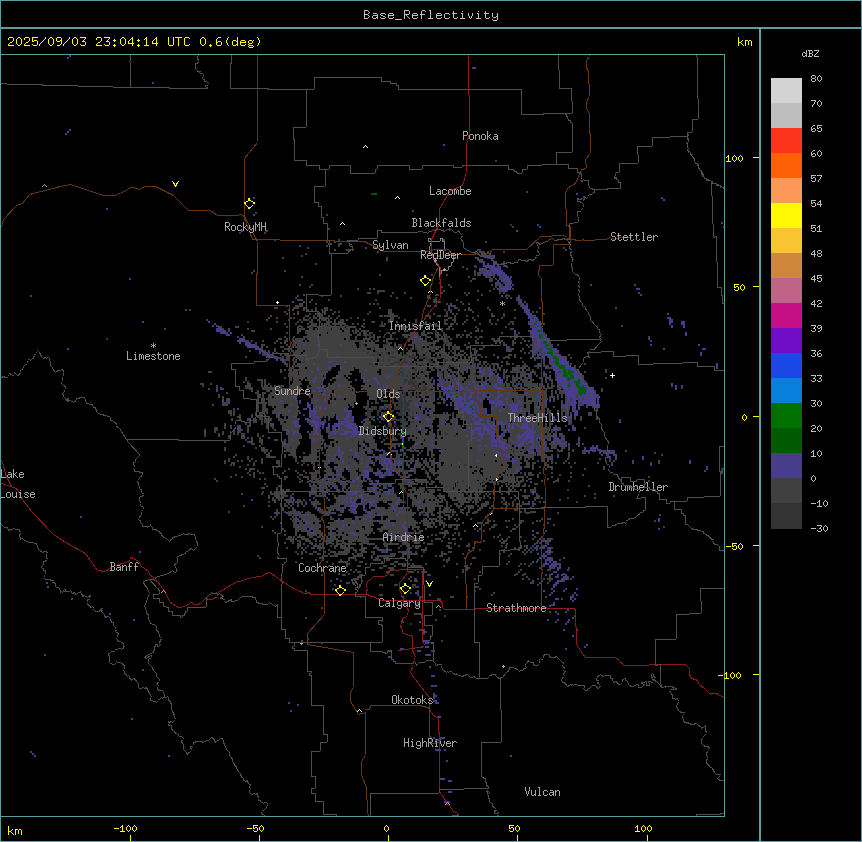Click the 50 tick label on right axis
862x842 pixels.
pyautogui.click(x=739, y=287)
